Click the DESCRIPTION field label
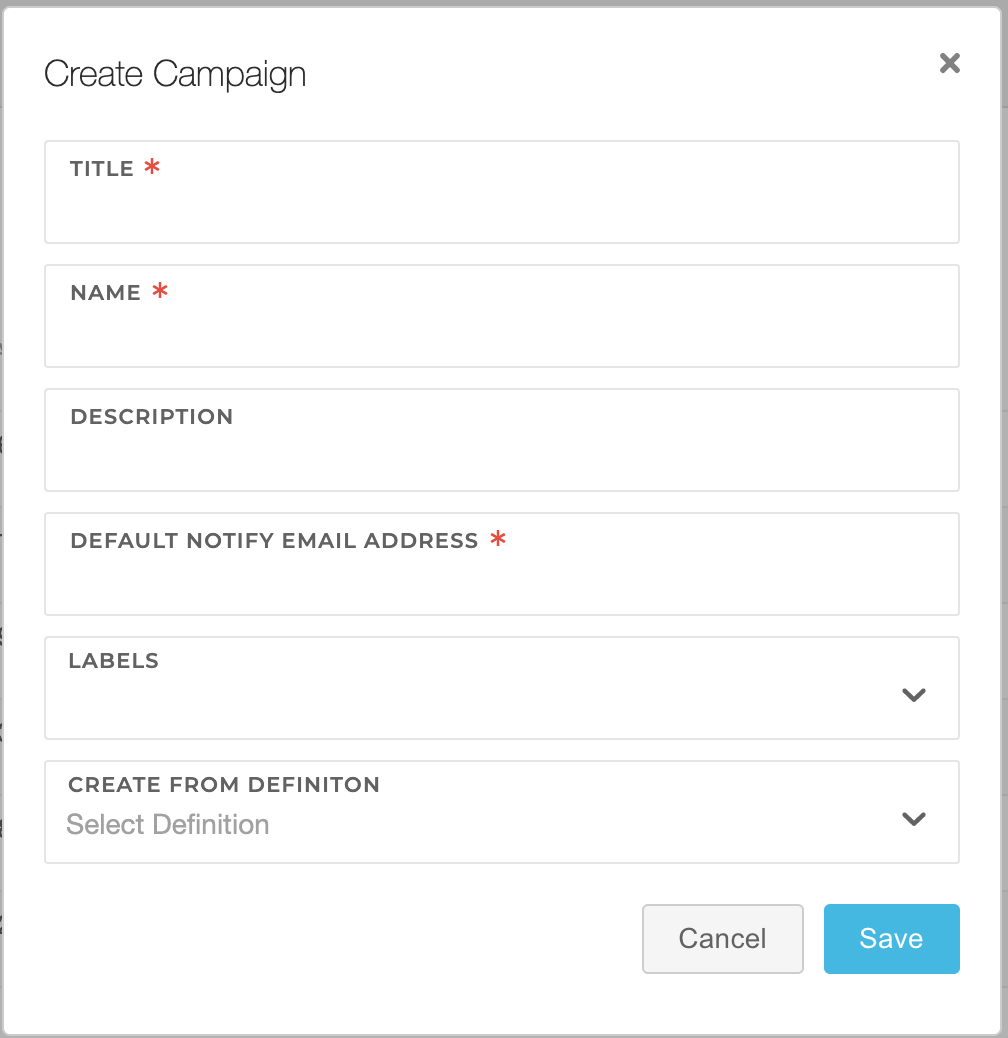 152,417
